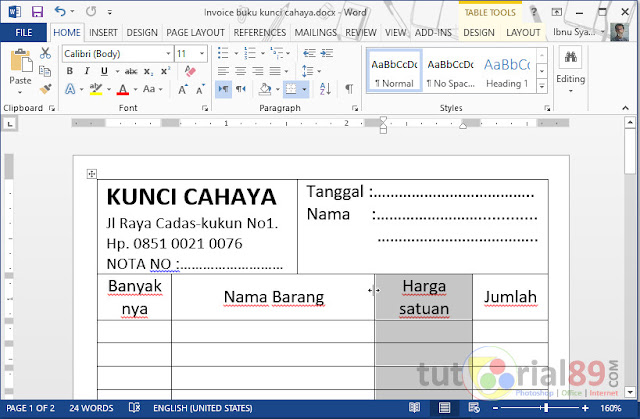Switch to Print Layout view icon
640x419 pixels.
click(x=444, y=408)
